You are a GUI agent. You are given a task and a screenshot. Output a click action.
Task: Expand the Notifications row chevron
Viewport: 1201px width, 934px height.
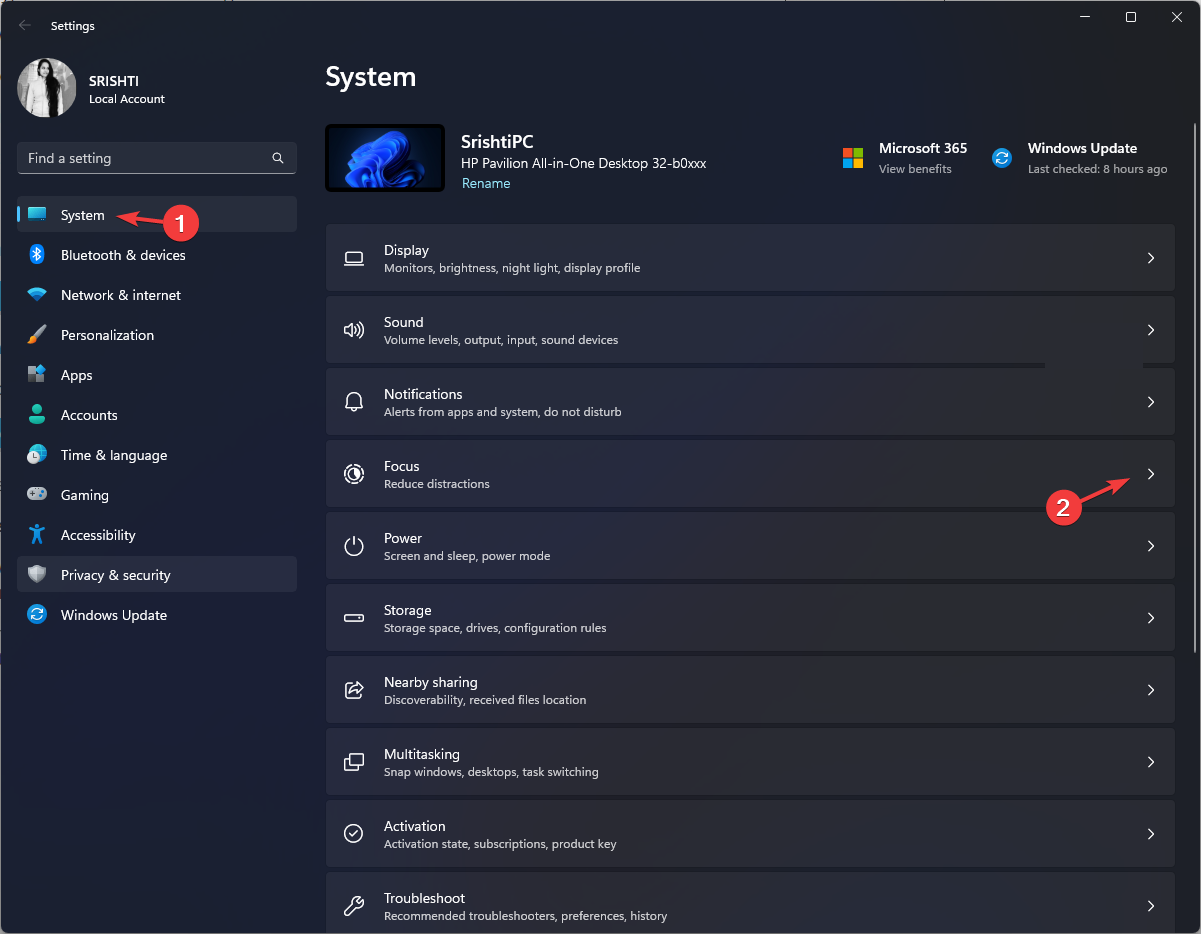tap(1151, 402)
